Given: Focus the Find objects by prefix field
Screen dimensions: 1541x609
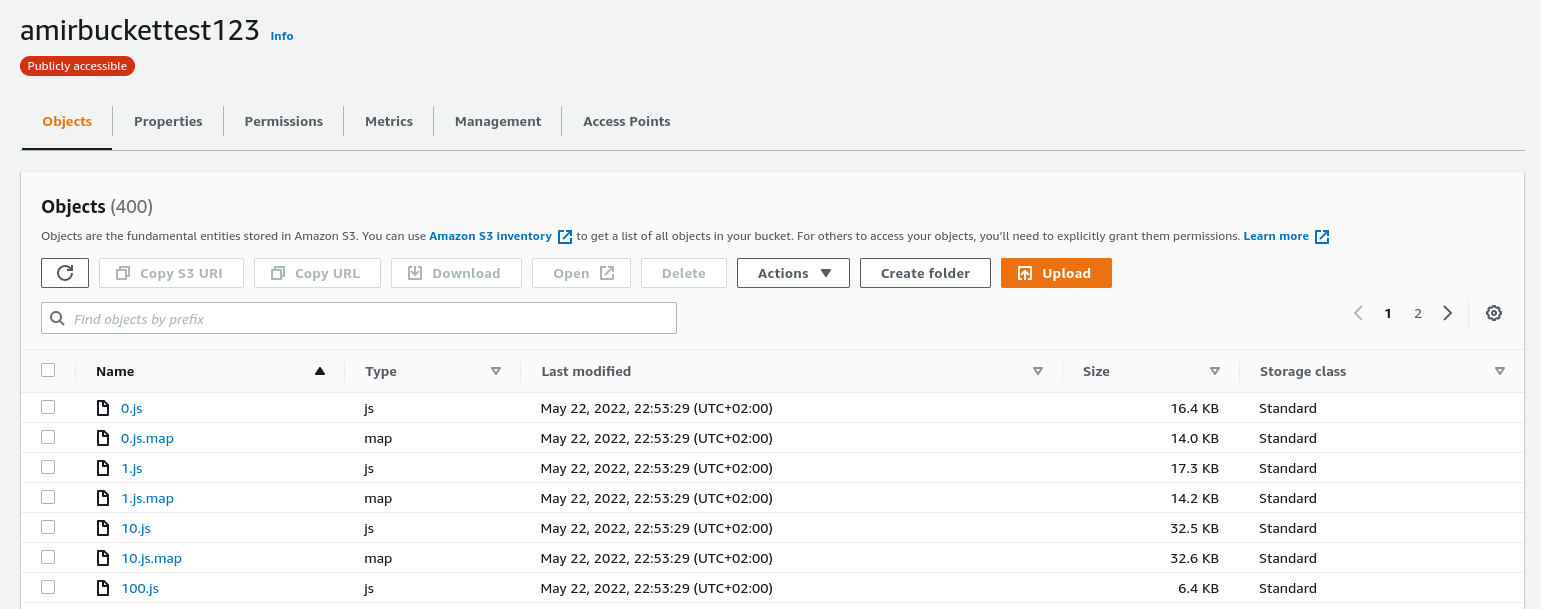Looking at the screenshot, I should click(x=359, y=318).
